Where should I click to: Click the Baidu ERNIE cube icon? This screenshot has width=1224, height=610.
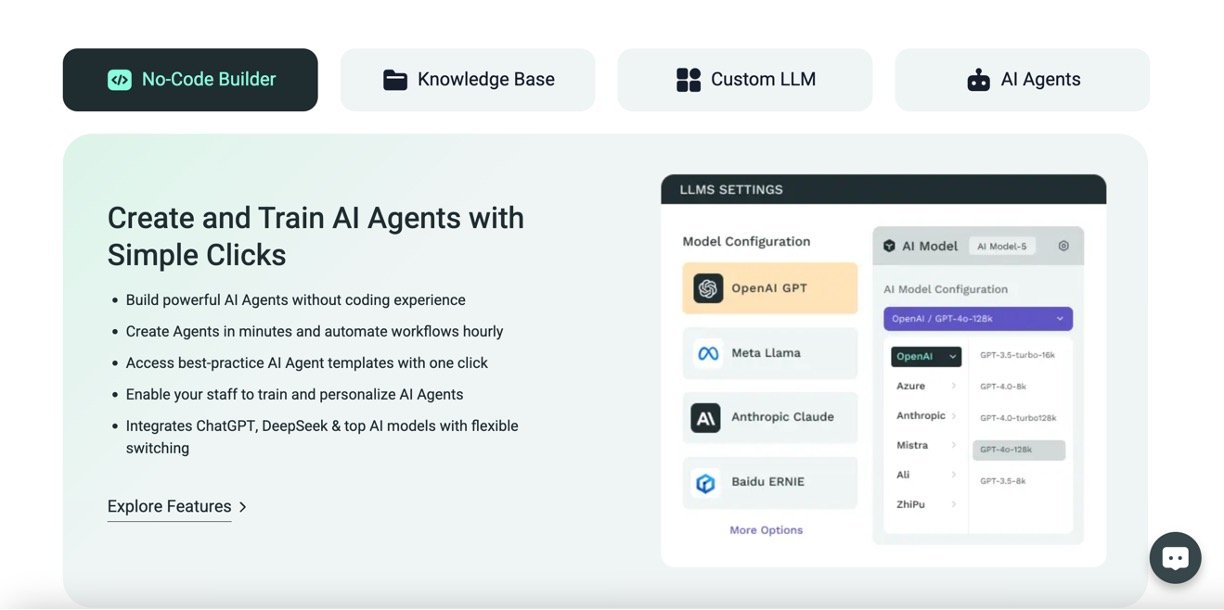coord(706,483)
